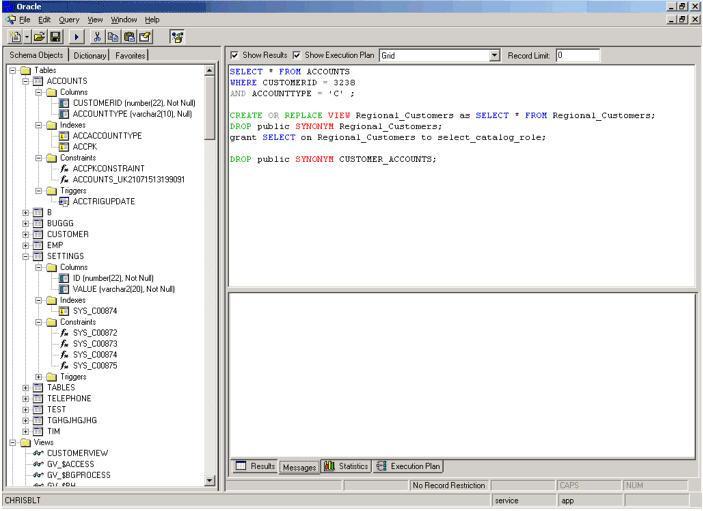The height and width of the screenshot is (511, 703).
Task: Click the Oracle application icon left of File
Action: 11,20
